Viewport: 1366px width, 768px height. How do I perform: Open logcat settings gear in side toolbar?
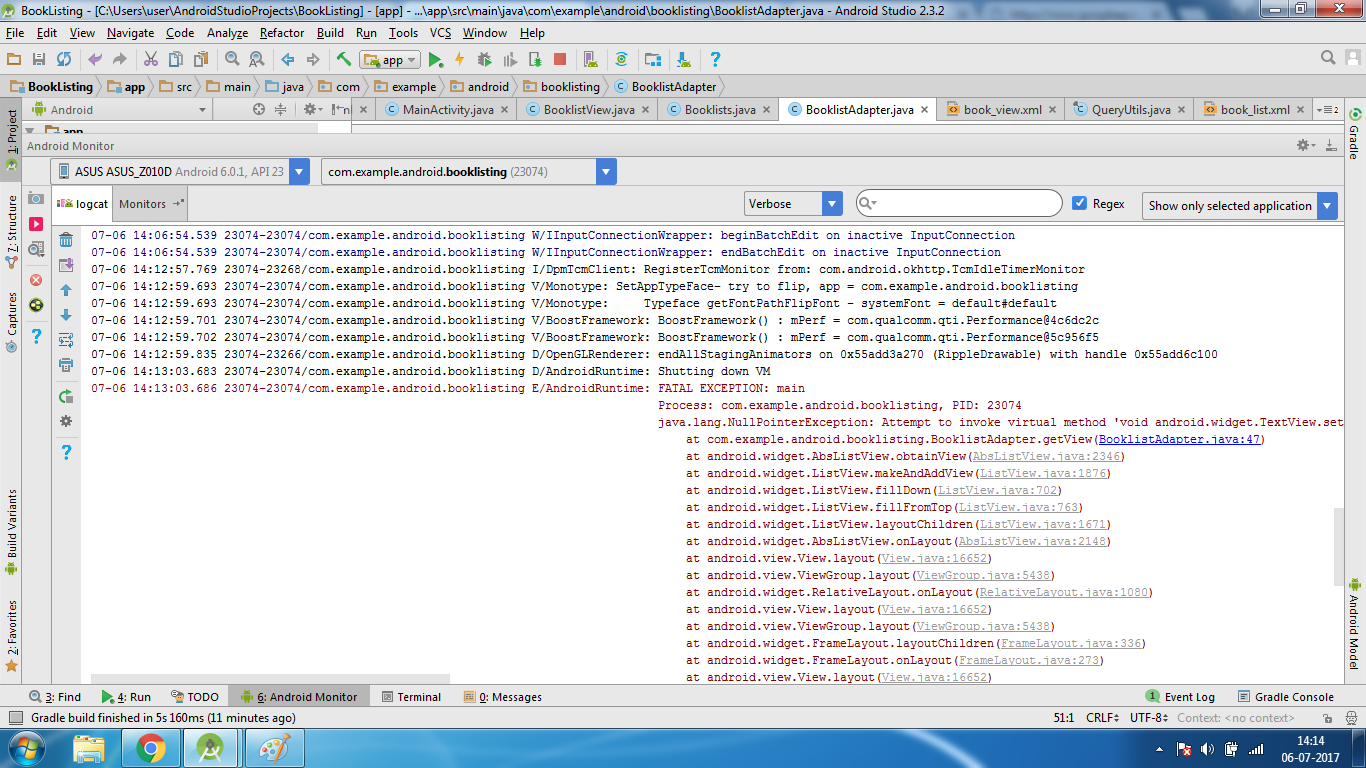(x=66, y=421)
